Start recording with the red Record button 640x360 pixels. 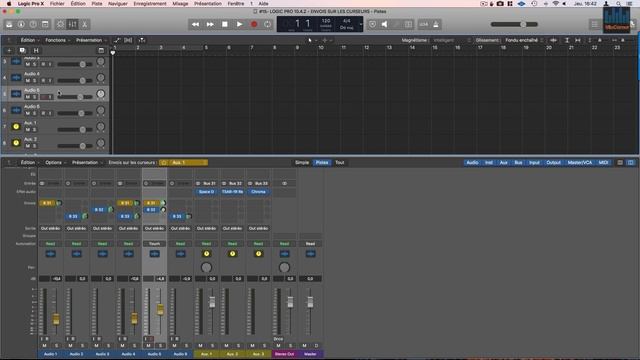254,24
